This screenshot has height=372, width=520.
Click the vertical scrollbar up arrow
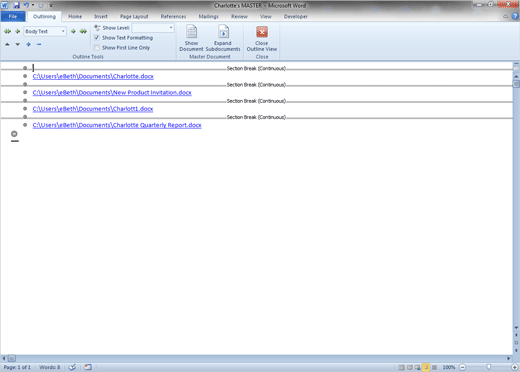(x=516, y=76)
